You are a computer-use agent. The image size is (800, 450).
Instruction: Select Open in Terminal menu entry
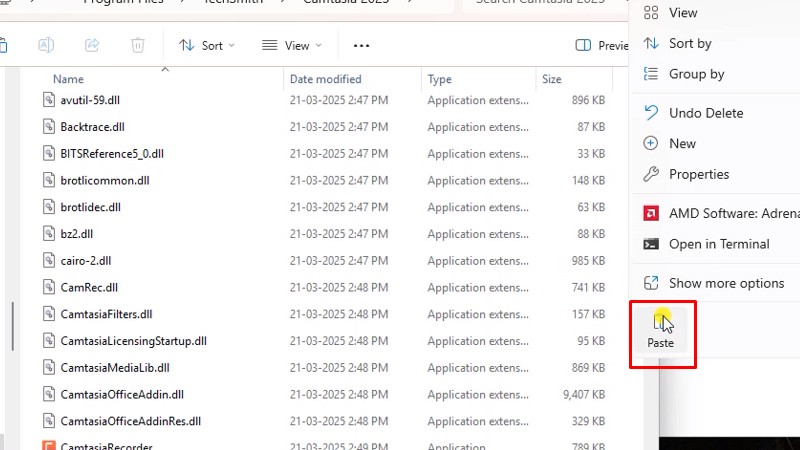(x=719, y=244)
